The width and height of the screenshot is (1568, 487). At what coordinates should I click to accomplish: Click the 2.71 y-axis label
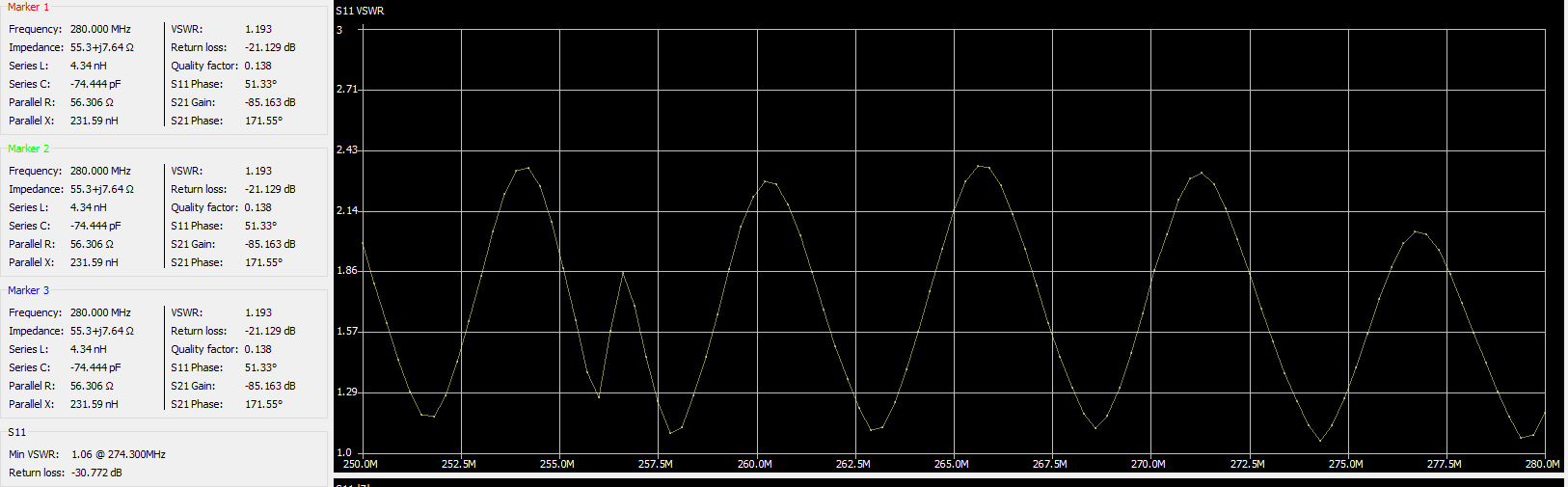[x=347, y=89]
